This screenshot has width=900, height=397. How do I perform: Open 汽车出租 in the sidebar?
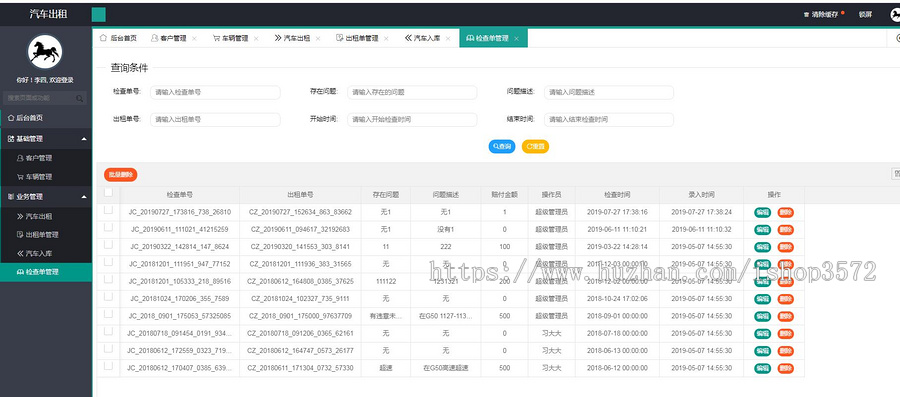(46, 216)
